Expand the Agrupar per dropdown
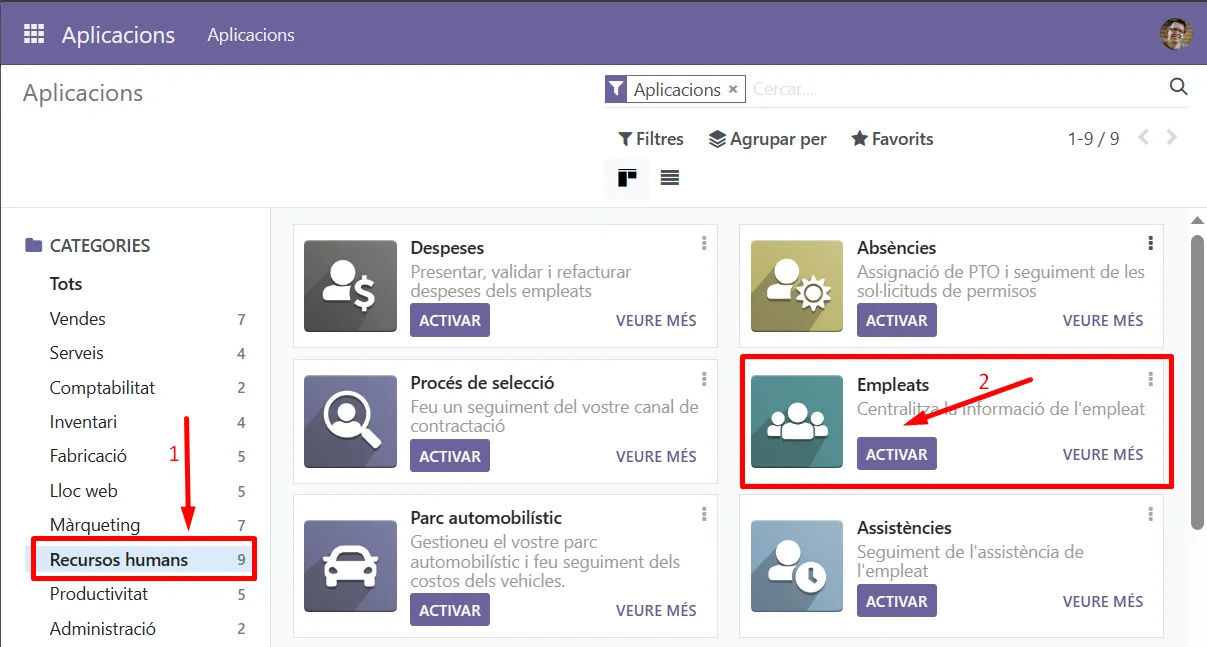1207x647 pixels. point(767,139)
